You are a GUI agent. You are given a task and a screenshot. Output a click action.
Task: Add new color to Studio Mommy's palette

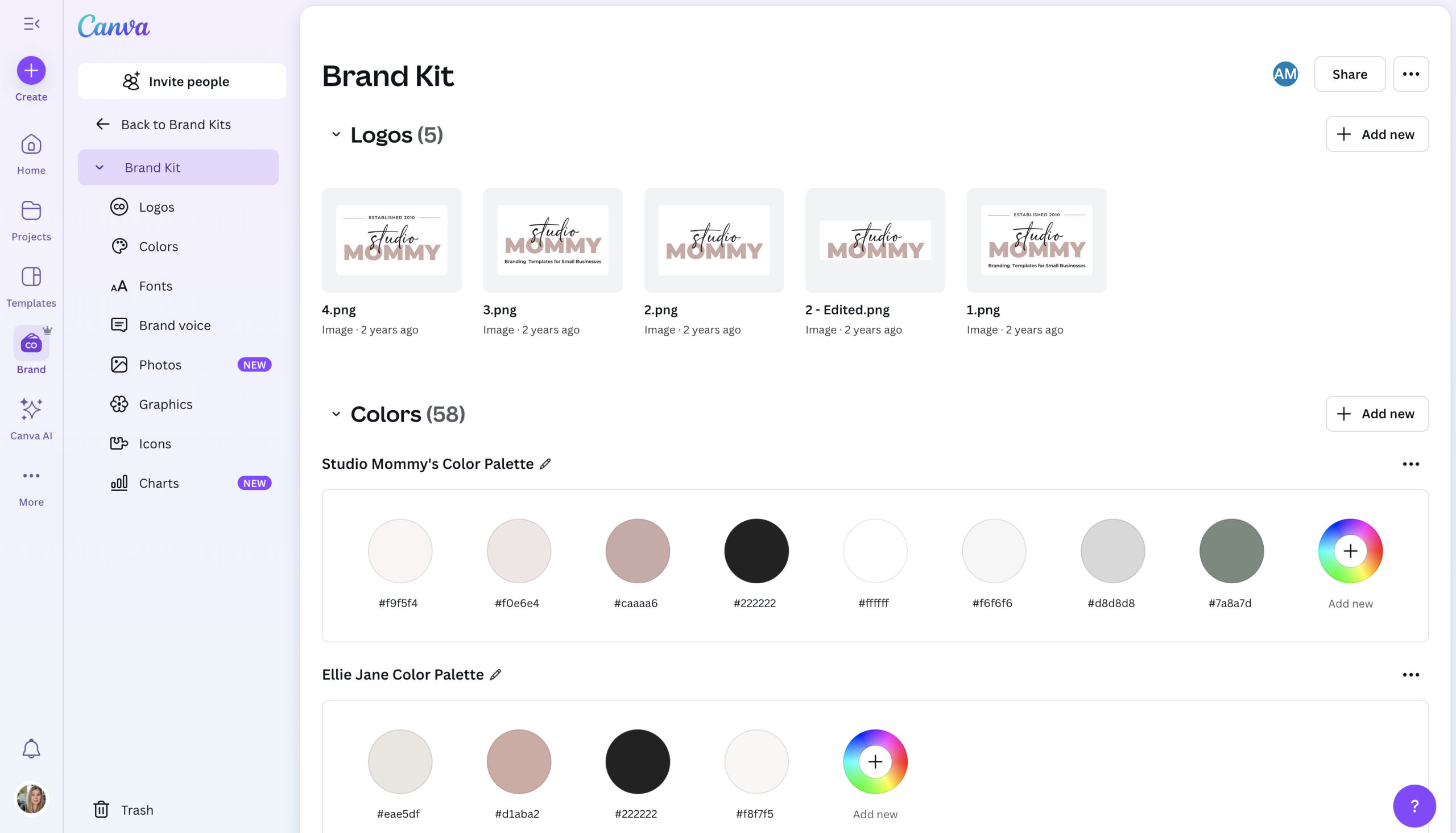click(1350, 551)
